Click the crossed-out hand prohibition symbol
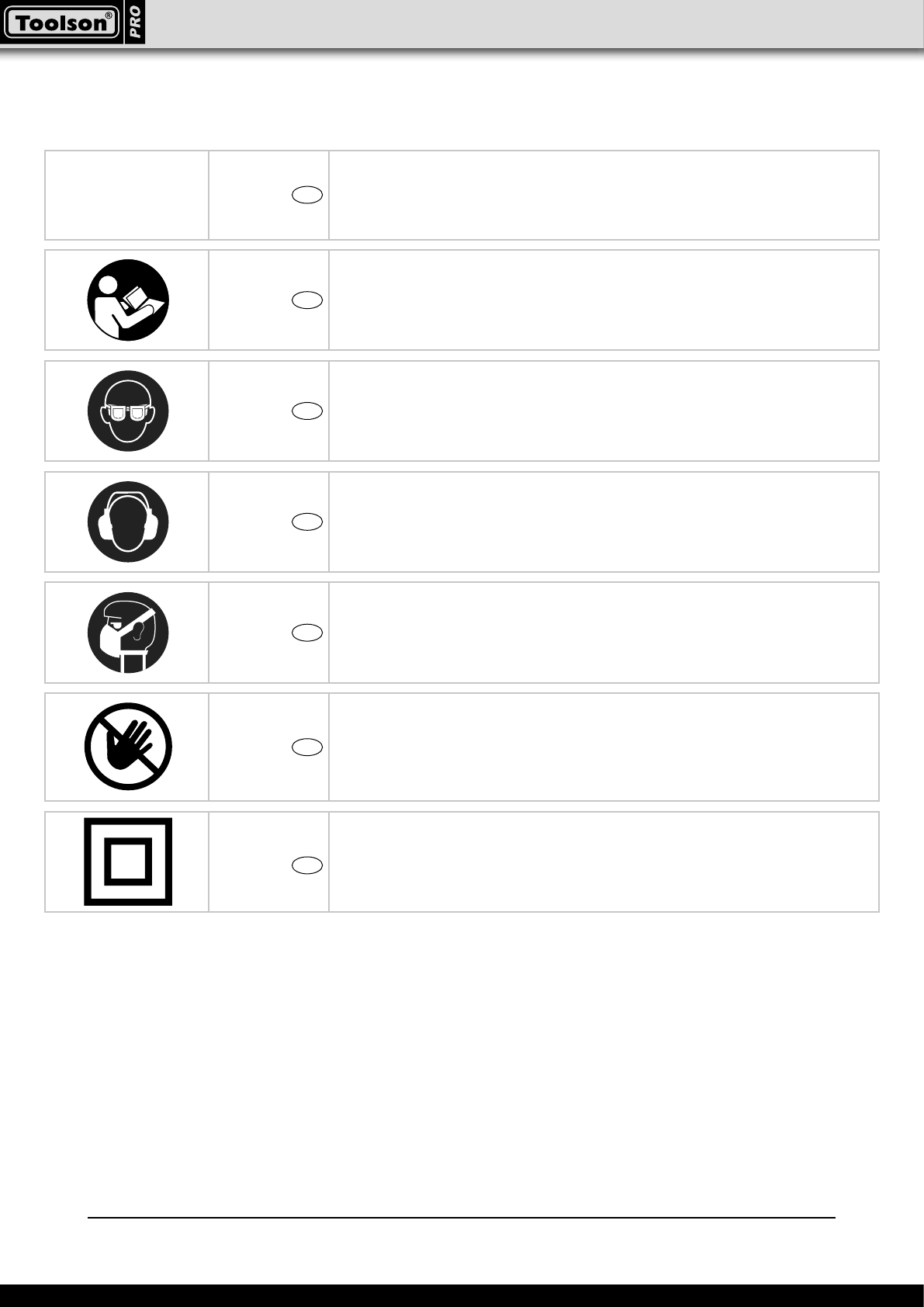 pyautogui.click(x=128, y=747)
